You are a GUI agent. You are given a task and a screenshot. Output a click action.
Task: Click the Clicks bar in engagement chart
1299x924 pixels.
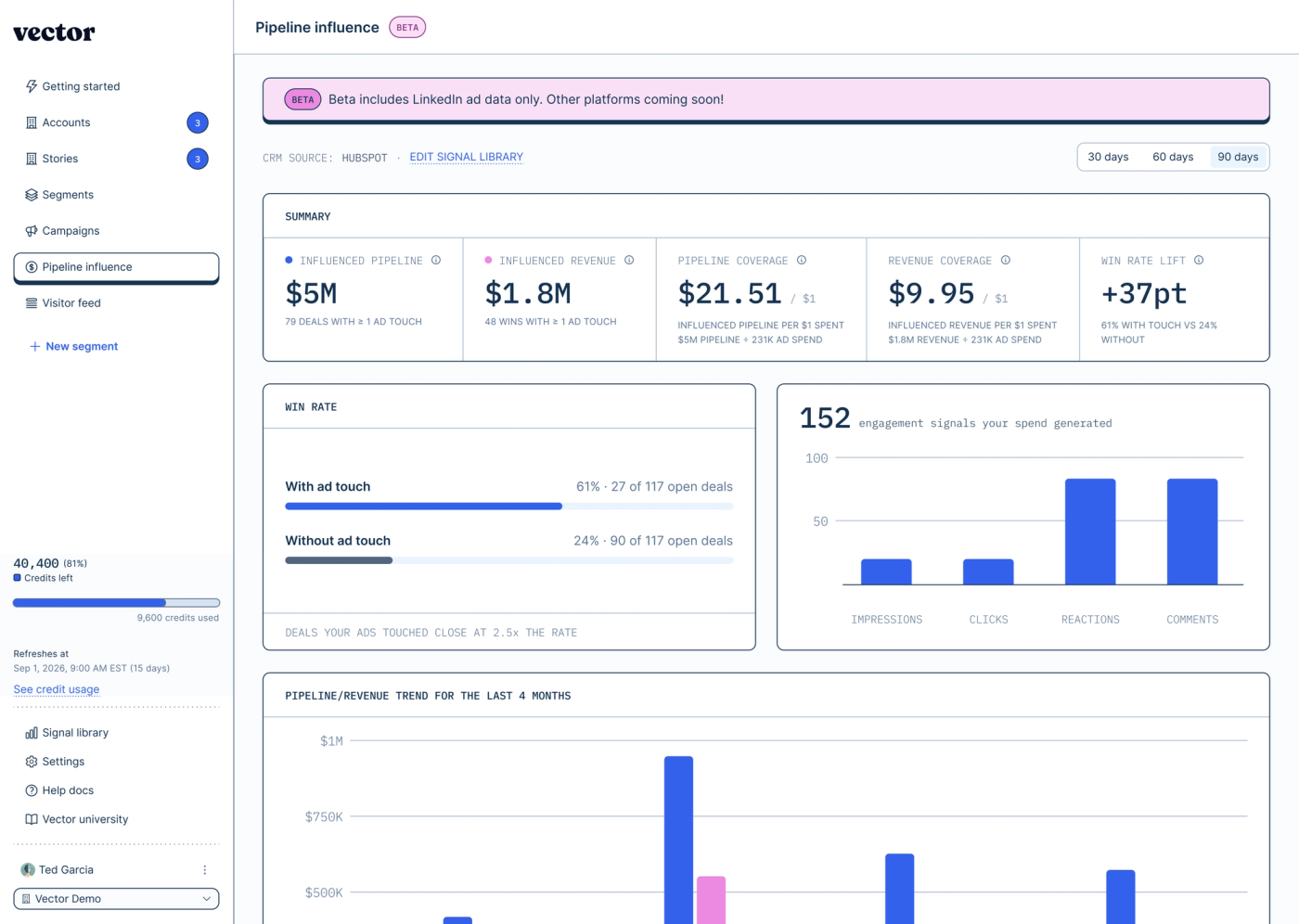988,571
